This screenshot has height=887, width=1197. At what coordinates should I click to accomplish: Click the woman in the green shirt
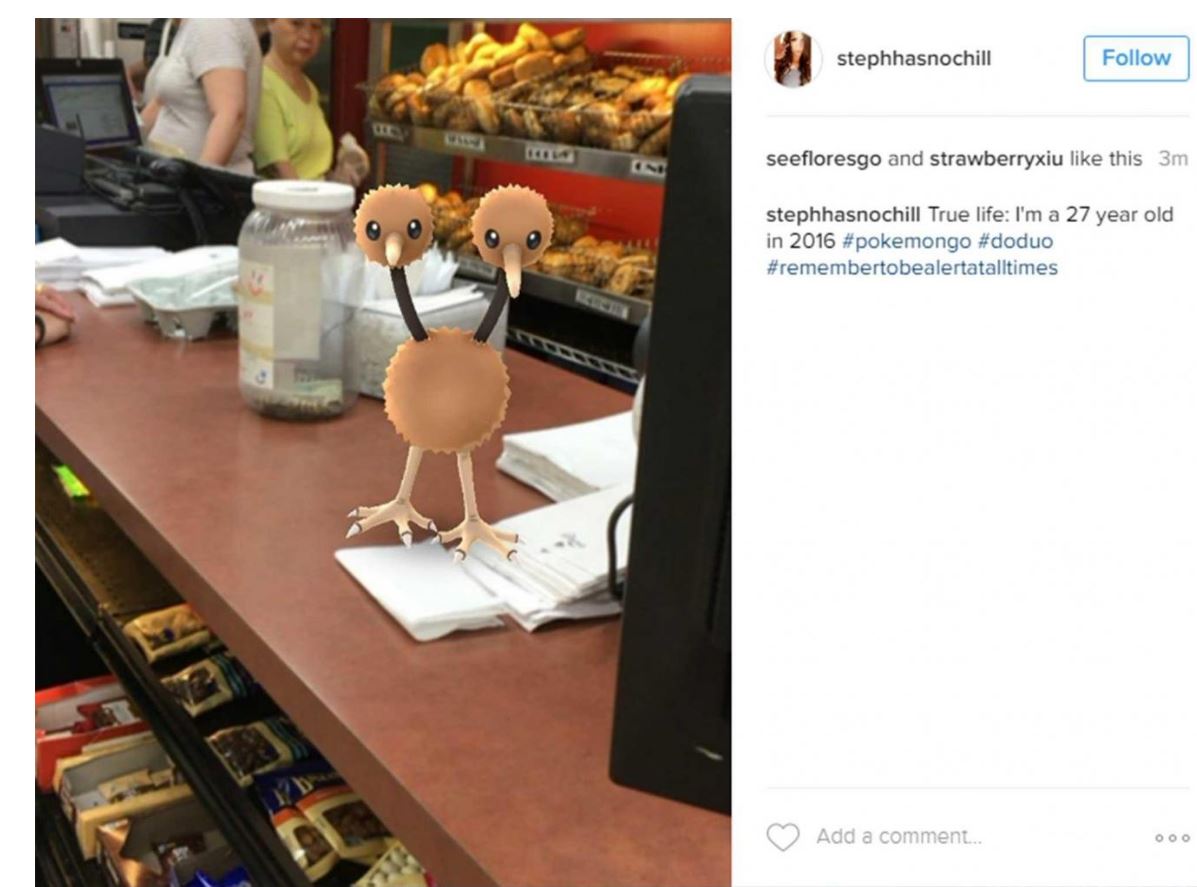coord(290,99)
